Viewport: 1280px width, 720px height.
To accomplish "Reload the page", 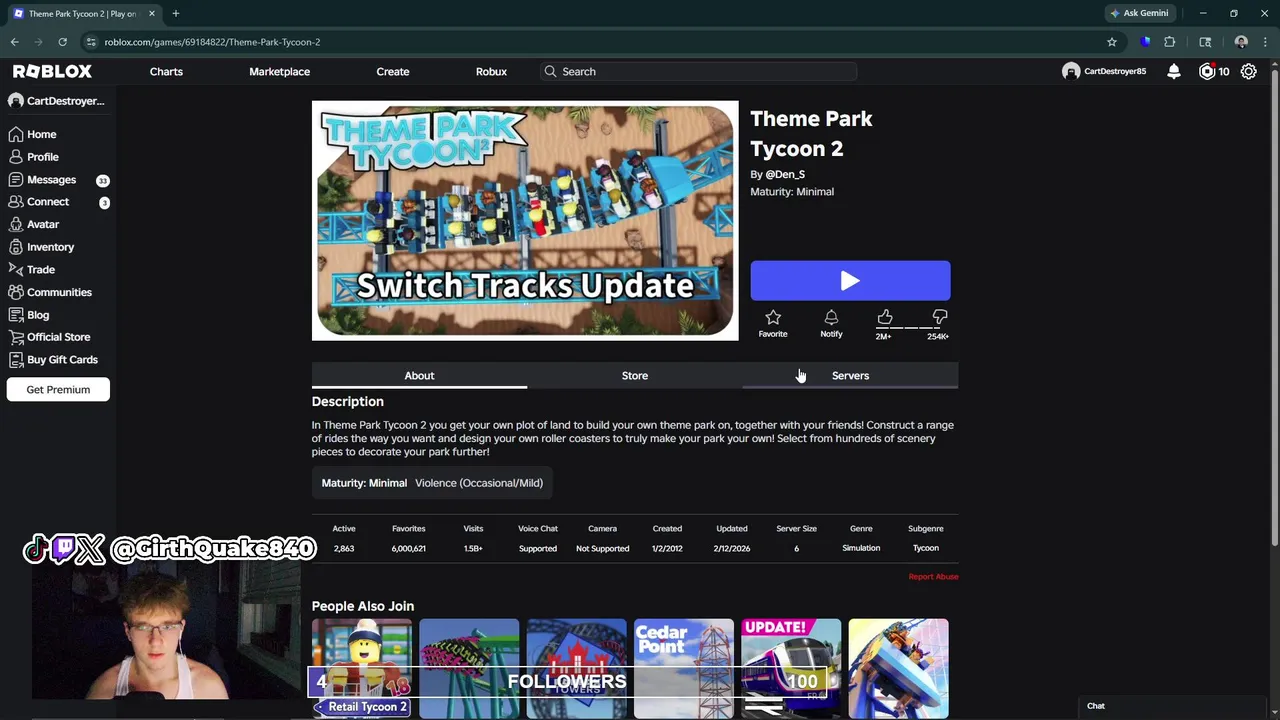I will click(x=62, y=42).
